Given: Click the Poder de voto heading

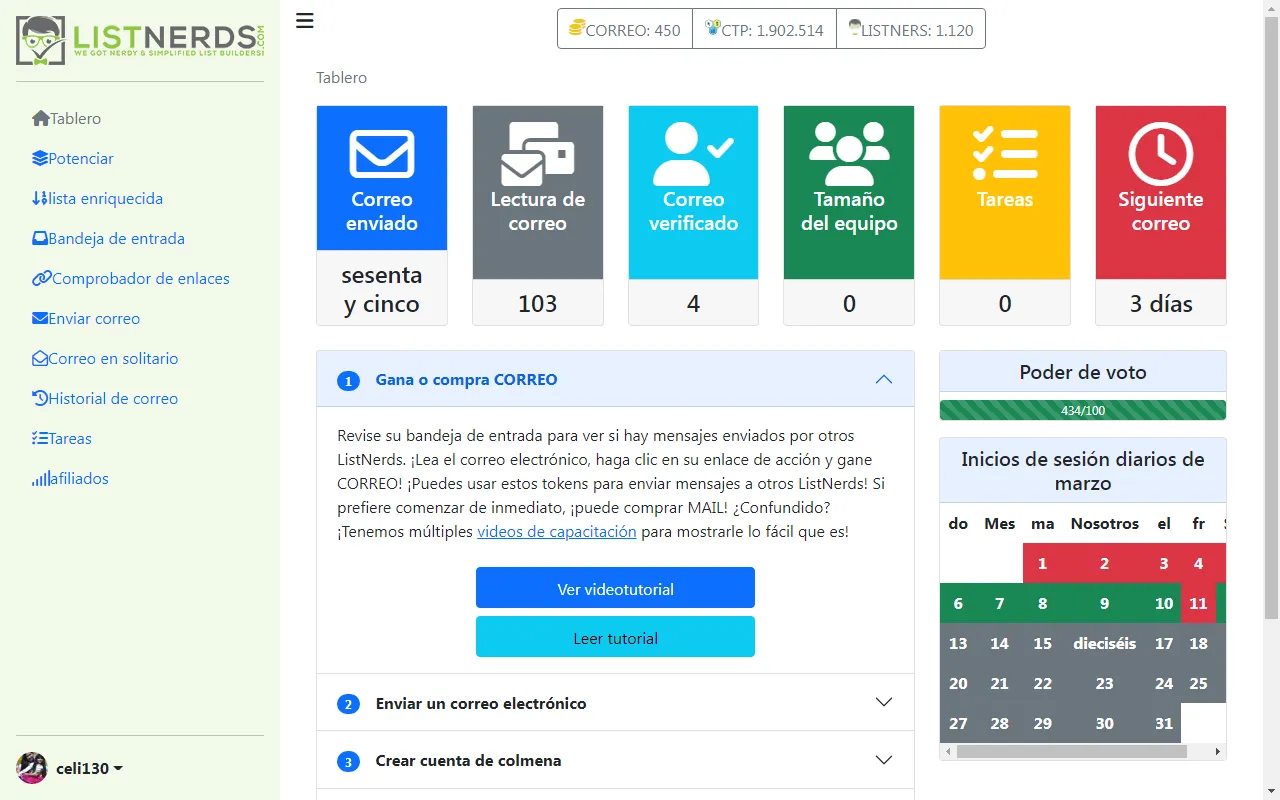Looking at the screenshot, I should pos(1083,372).
